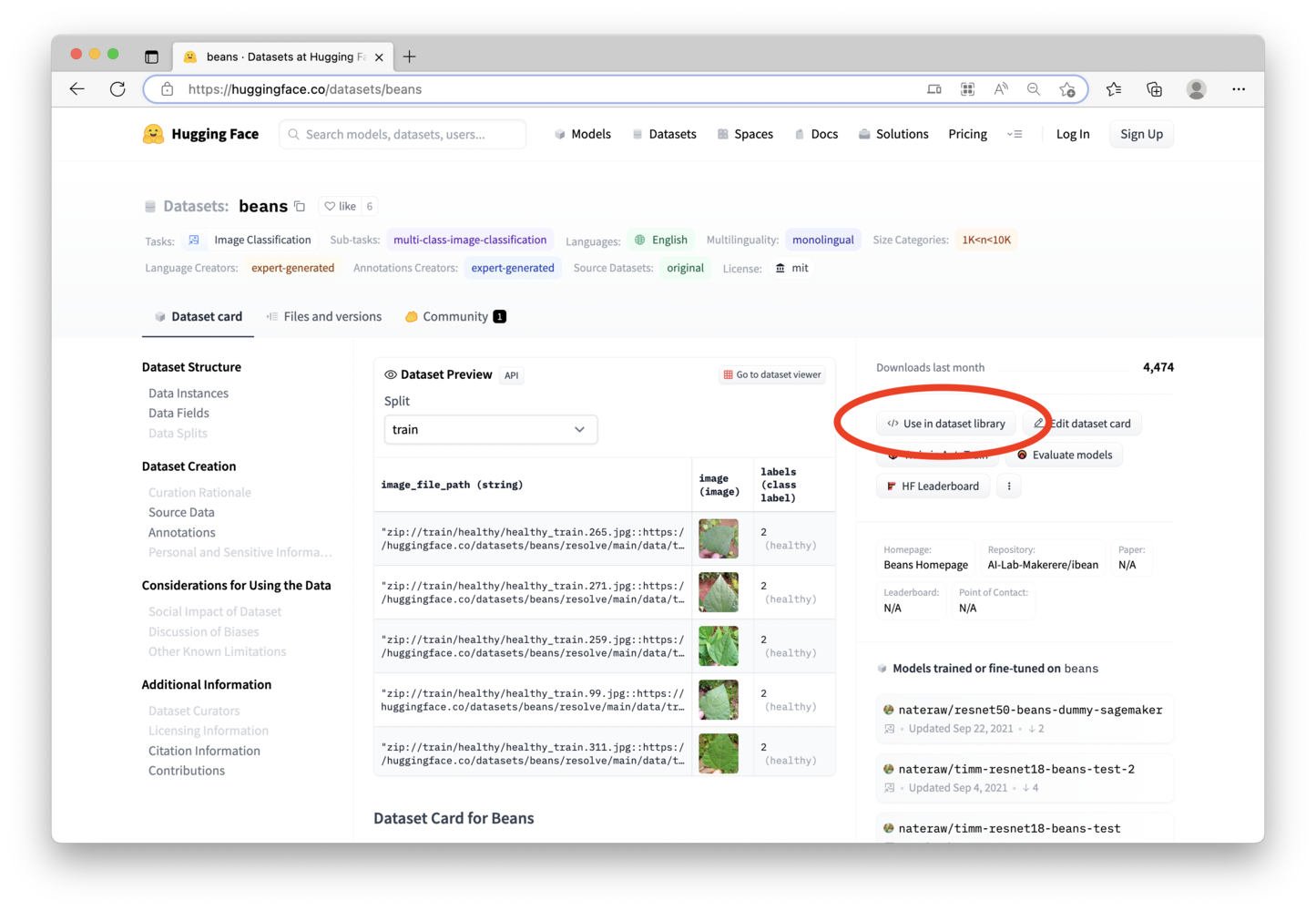Open nateraw/timm-resnet18-beans-test-2 model
The height and width of the screenshot is (911, 1316).
pyautogui.click(x=1025, y=778)
